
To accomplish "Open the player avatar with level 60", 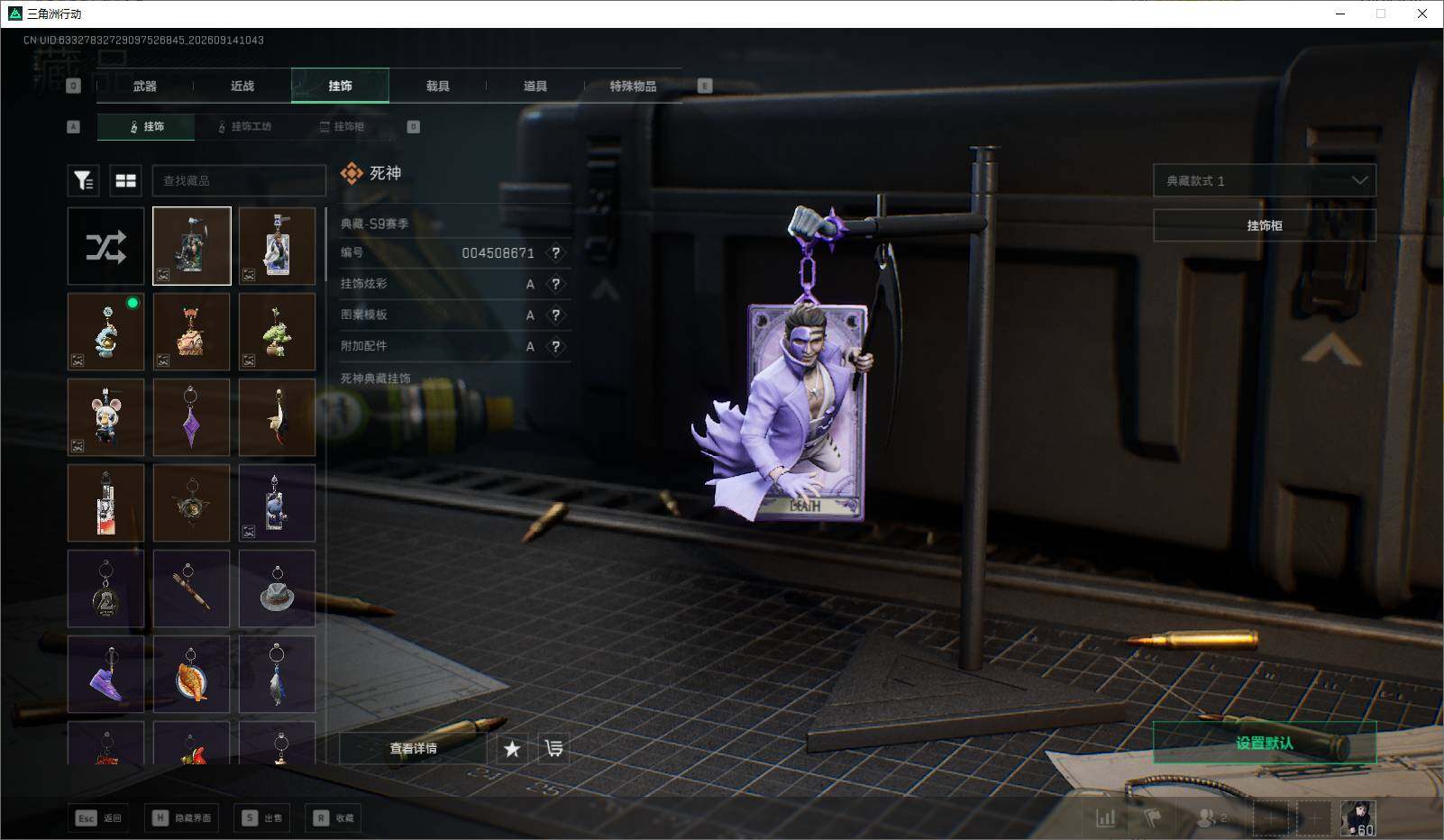I will click(x=1358, y=817).
